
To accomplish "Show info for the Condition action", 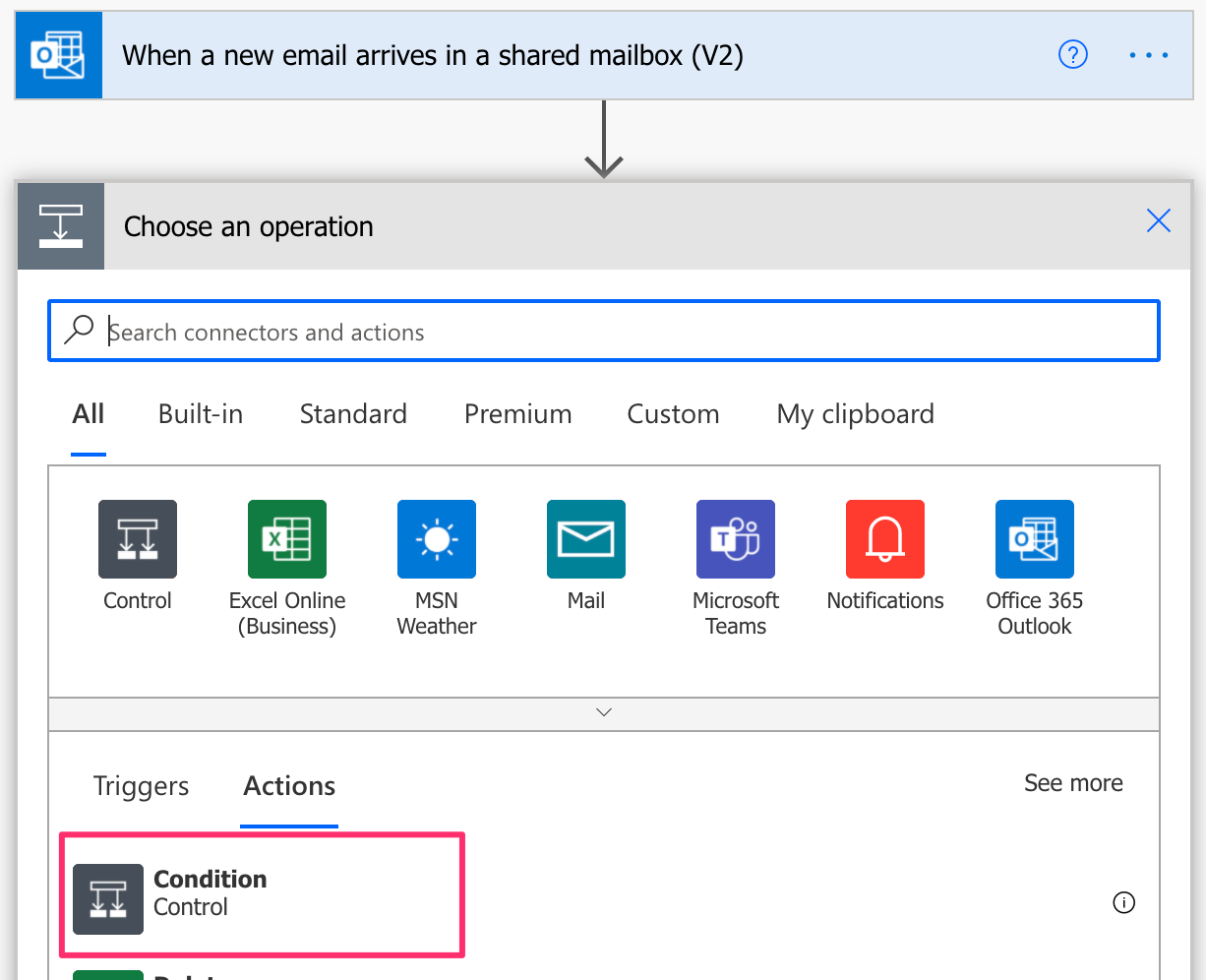I will tap(1123, 902).
